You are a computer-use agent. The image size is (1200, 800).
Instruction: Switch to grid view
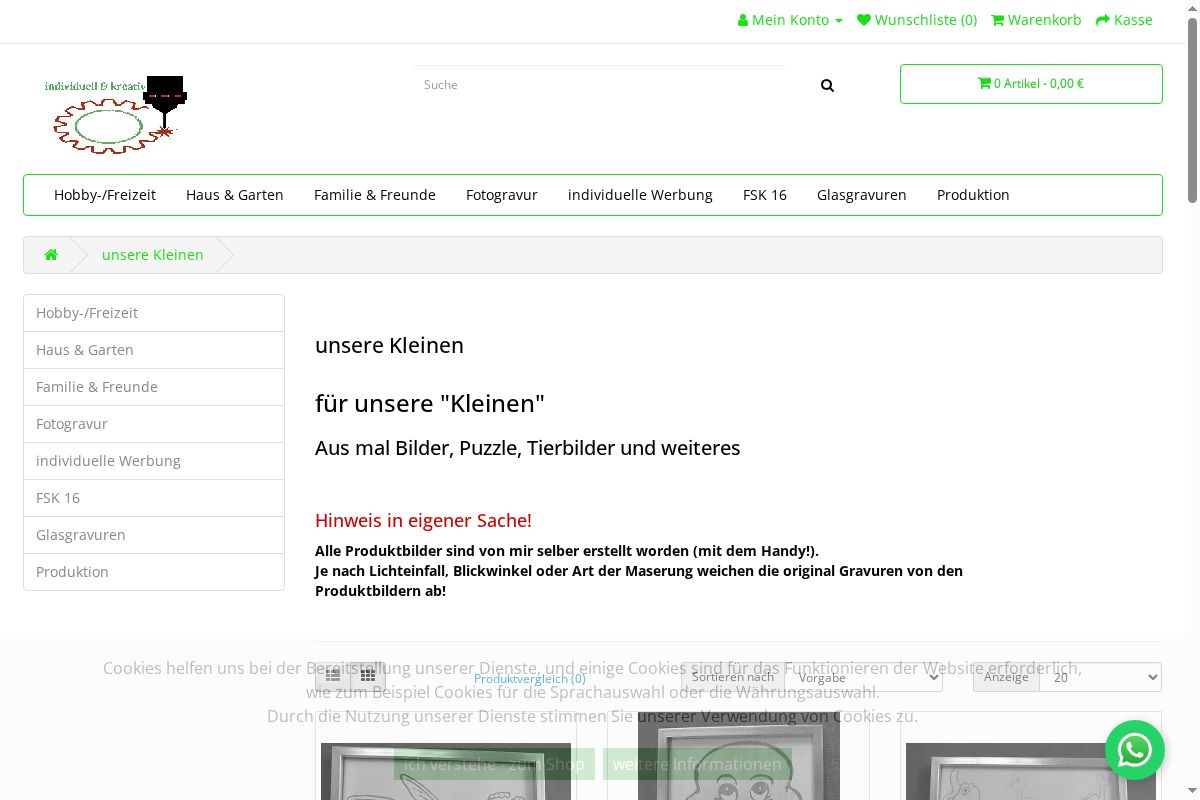(368, 677)
